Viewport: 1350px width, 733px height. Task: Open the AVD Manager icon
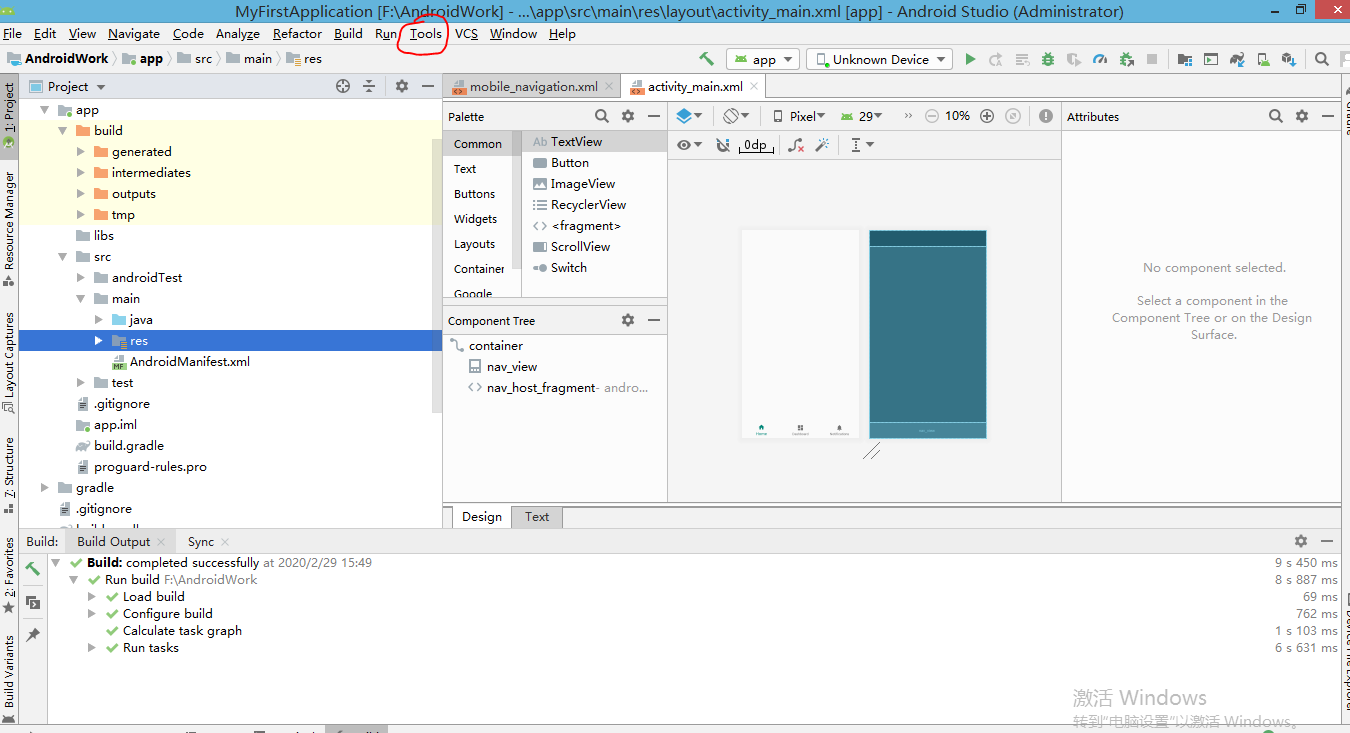(1263, 59)
